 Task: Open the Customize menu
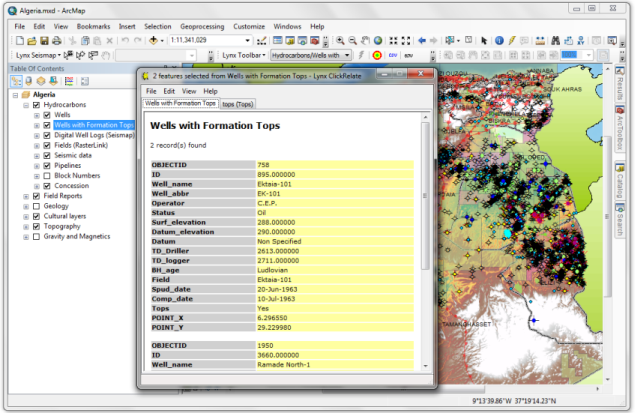coord(249,26)
